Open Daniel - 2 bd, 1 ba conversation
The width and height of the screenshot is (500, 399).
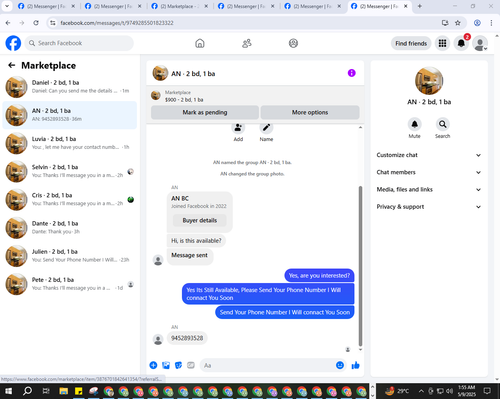point(69,87)
